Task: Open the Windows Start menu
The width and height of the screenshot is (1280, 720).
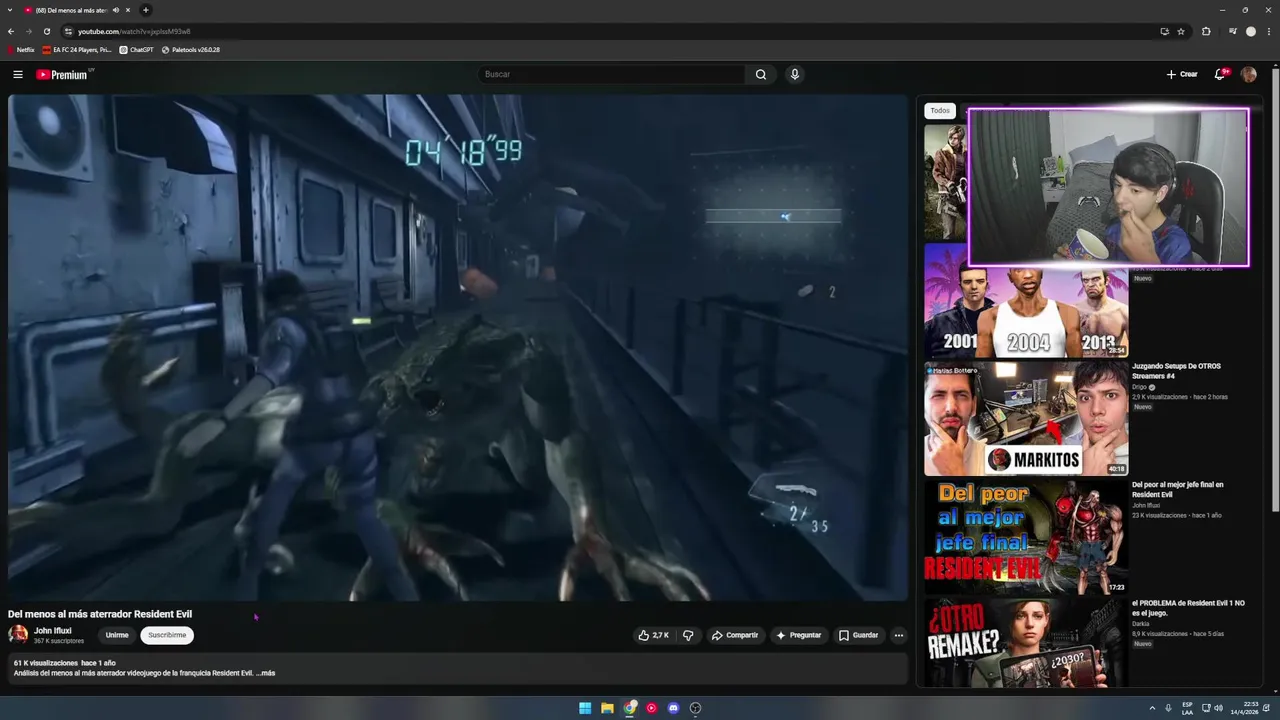Action: click(x=585, y=708)
